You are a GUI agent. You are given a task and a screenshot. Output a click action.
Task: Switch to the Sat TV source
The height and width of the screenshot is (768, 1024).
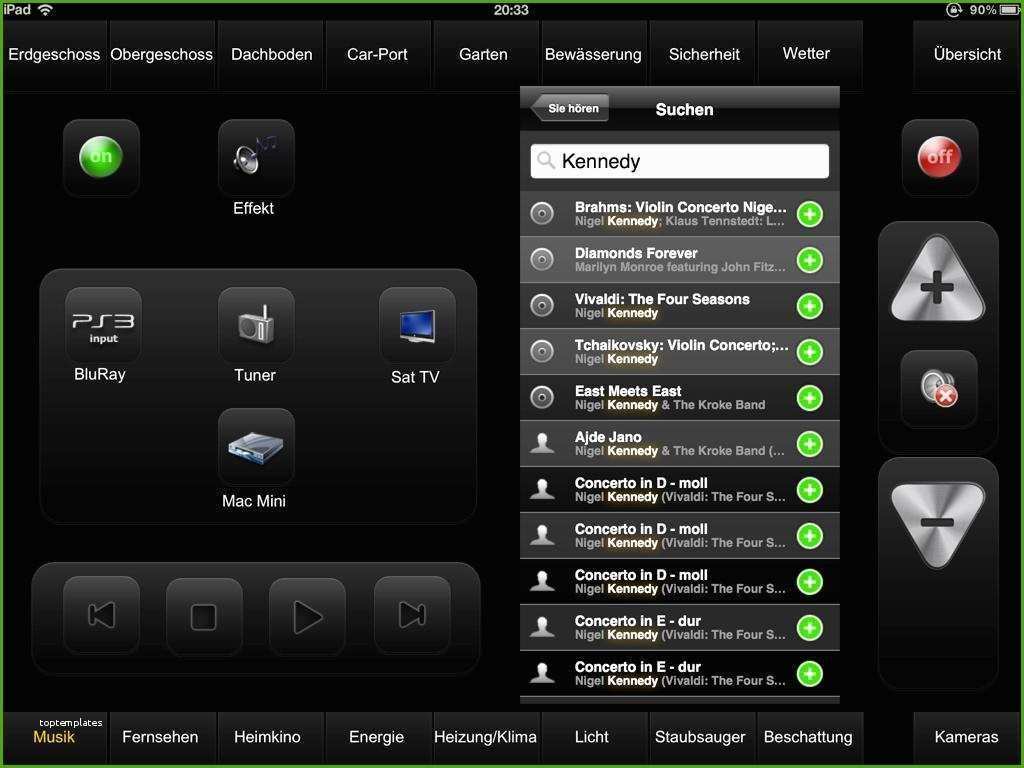click(417, 326)
